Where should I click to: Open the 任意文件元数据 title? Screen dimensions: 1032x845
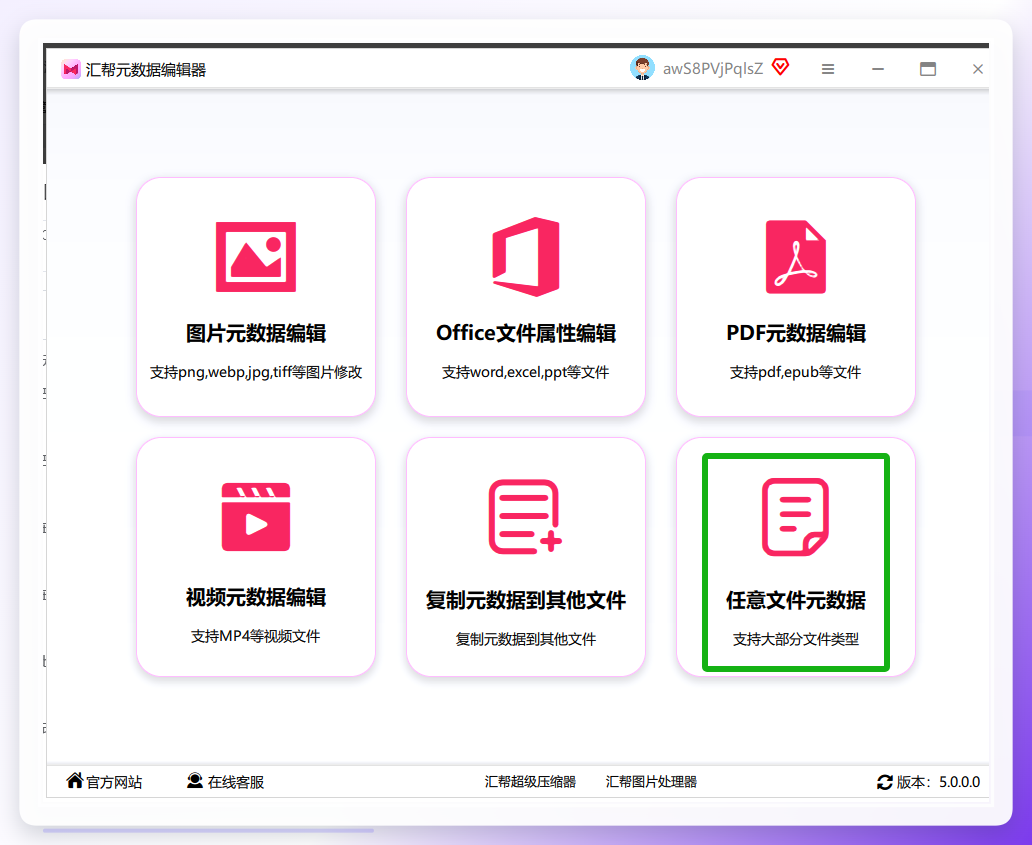(796, 600)
